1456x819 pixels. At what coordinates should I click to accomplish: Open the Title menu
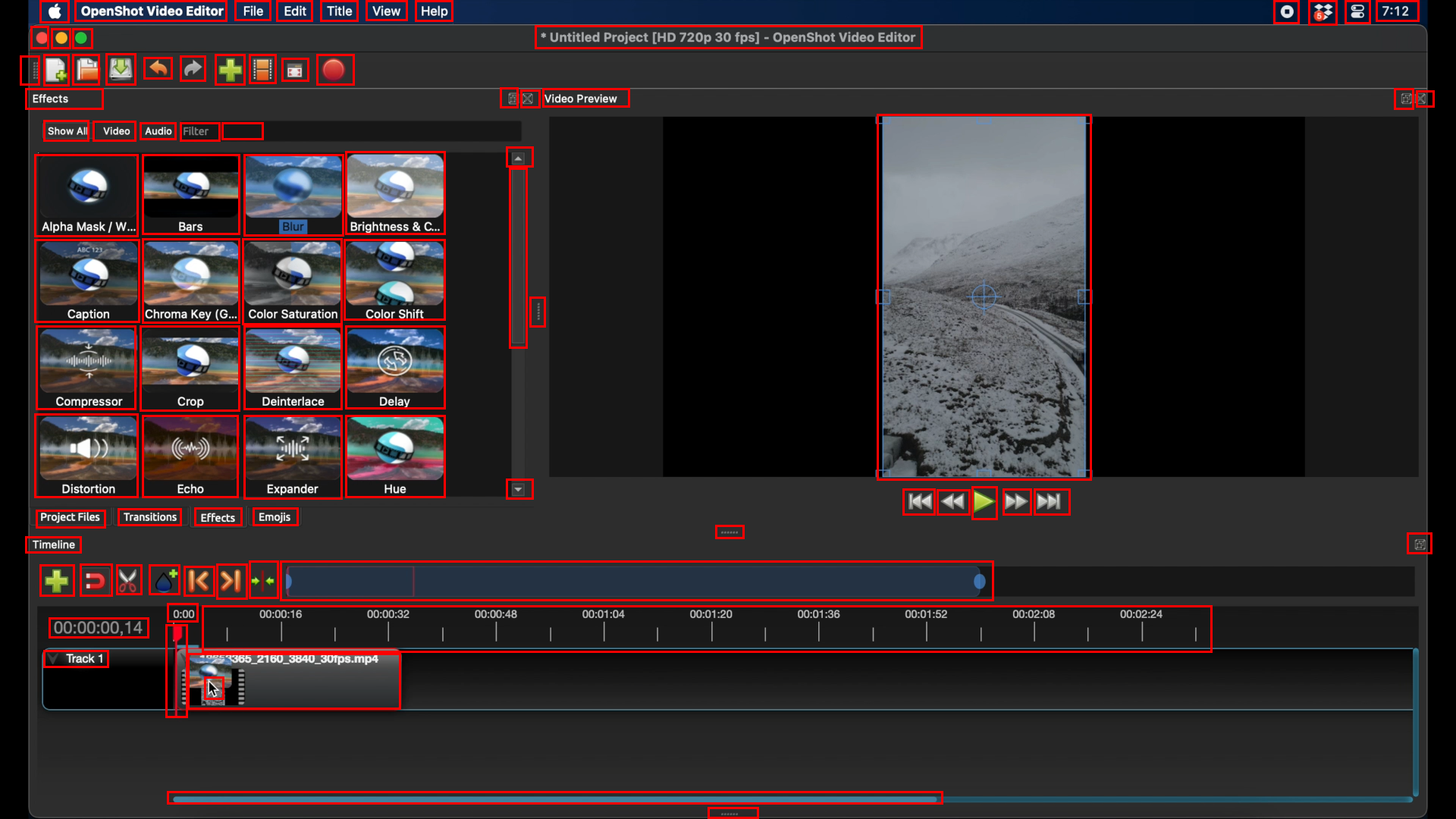coord(339,11)
